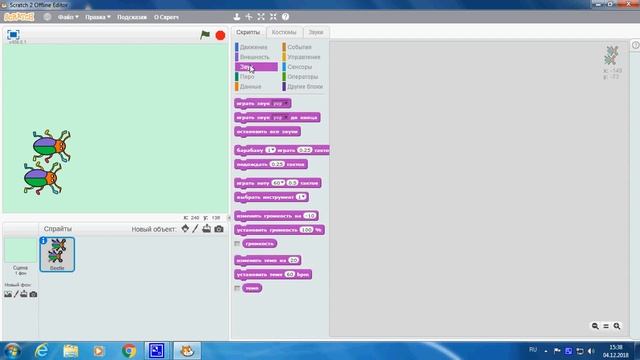
Task: Switch to the Скрипты tab
Action: [248, 32]
